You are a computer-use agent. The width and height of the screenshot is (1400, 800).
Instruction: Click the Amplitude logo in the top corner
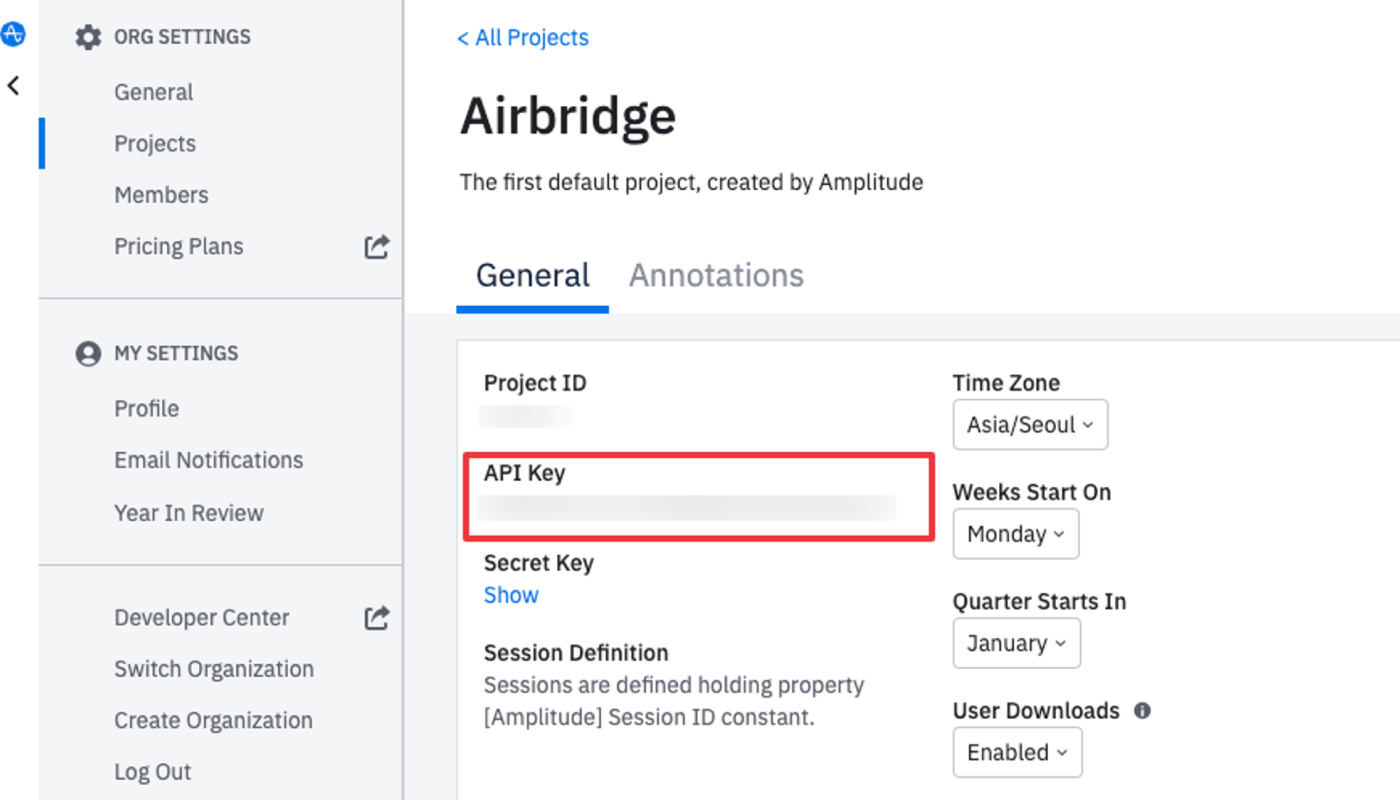tap(14, 33)
